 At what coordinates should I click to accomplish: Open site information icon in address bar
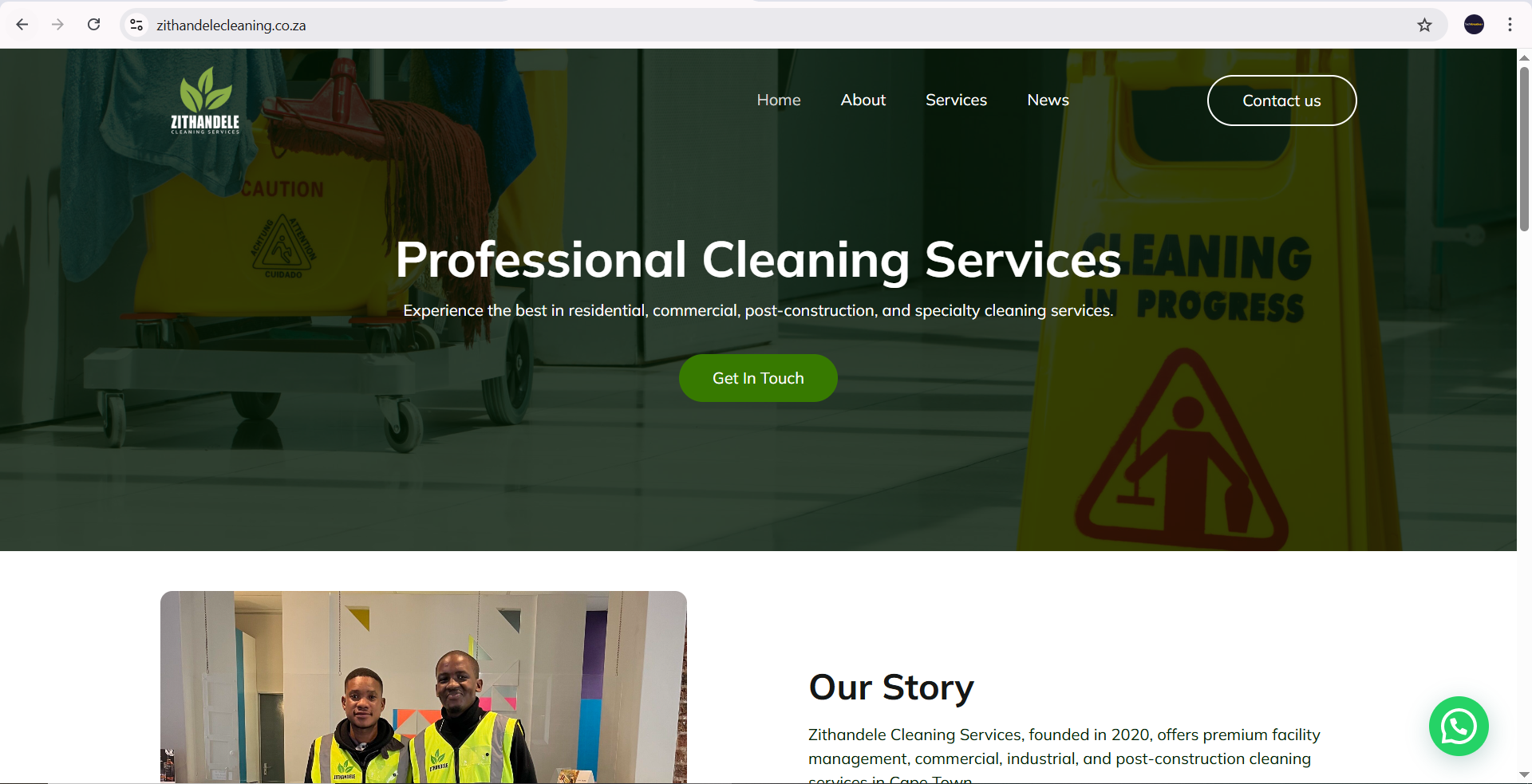(136, 26)
